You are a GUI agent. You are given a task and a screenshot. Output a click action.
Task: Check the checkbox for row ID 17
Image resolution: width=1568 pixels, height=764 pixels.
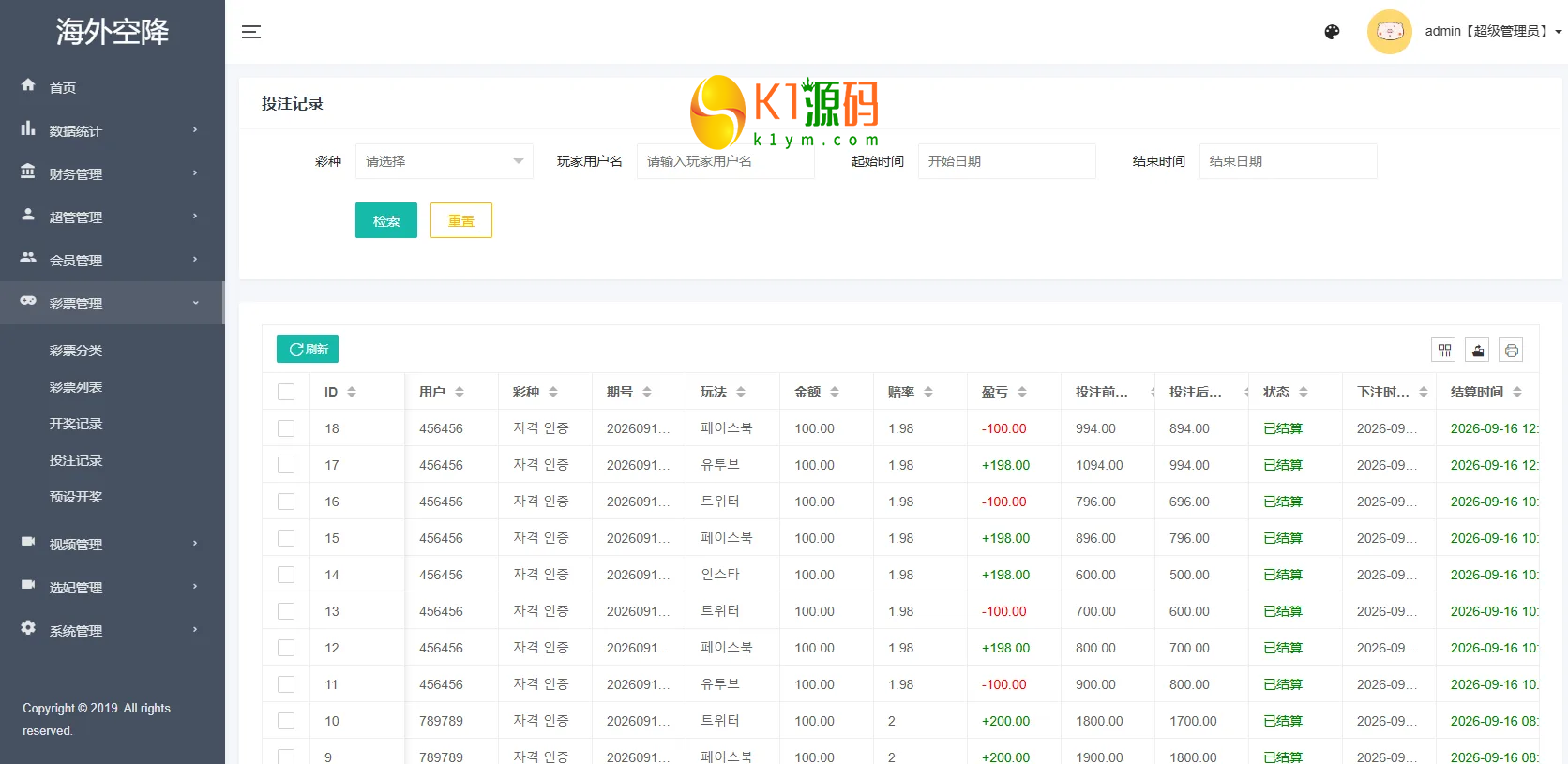(x=286, y=465)
